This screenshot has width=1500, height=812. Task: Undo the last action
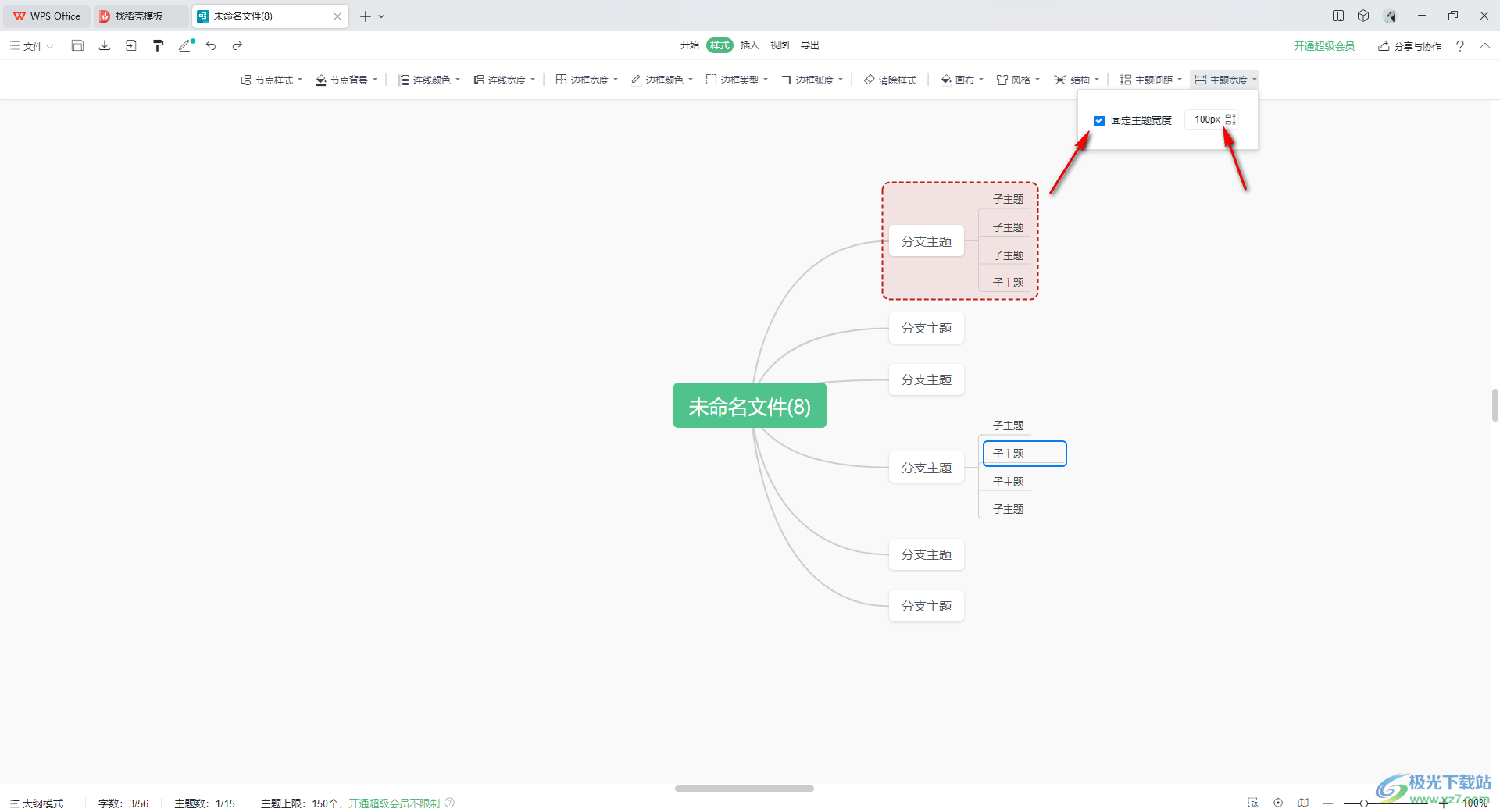(211, 45)
